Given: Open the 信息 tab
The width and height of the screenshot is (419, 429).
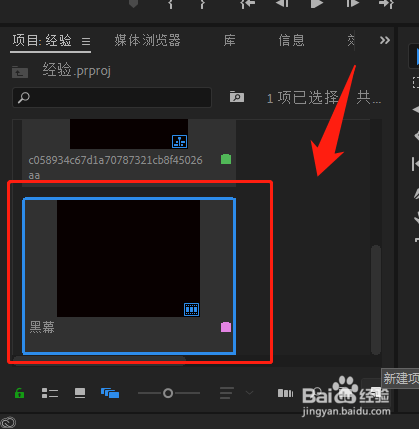Looking at the screenshot, I should tap(292, 40).
